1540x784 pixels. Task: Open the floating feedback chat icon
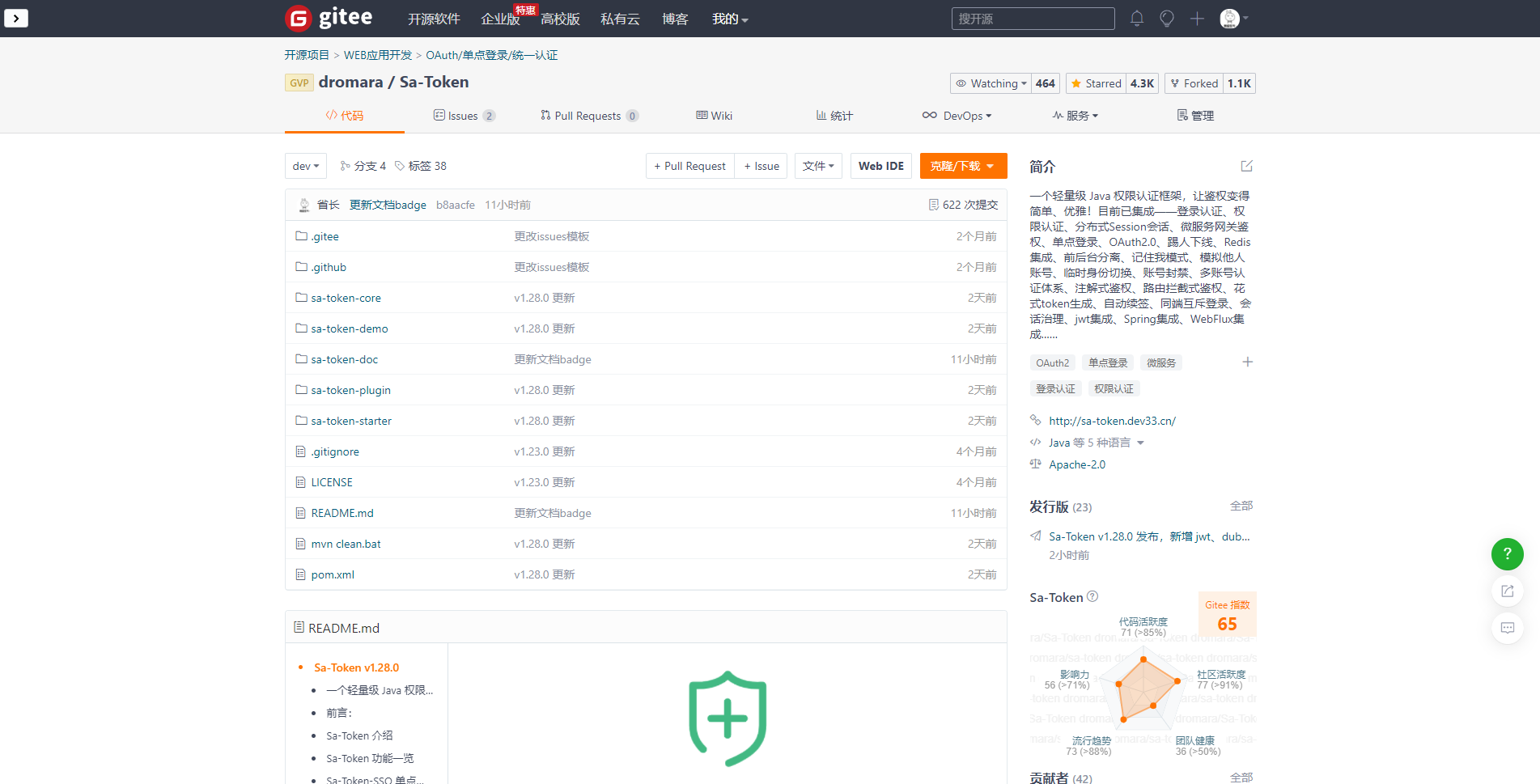coord(1507,628)
